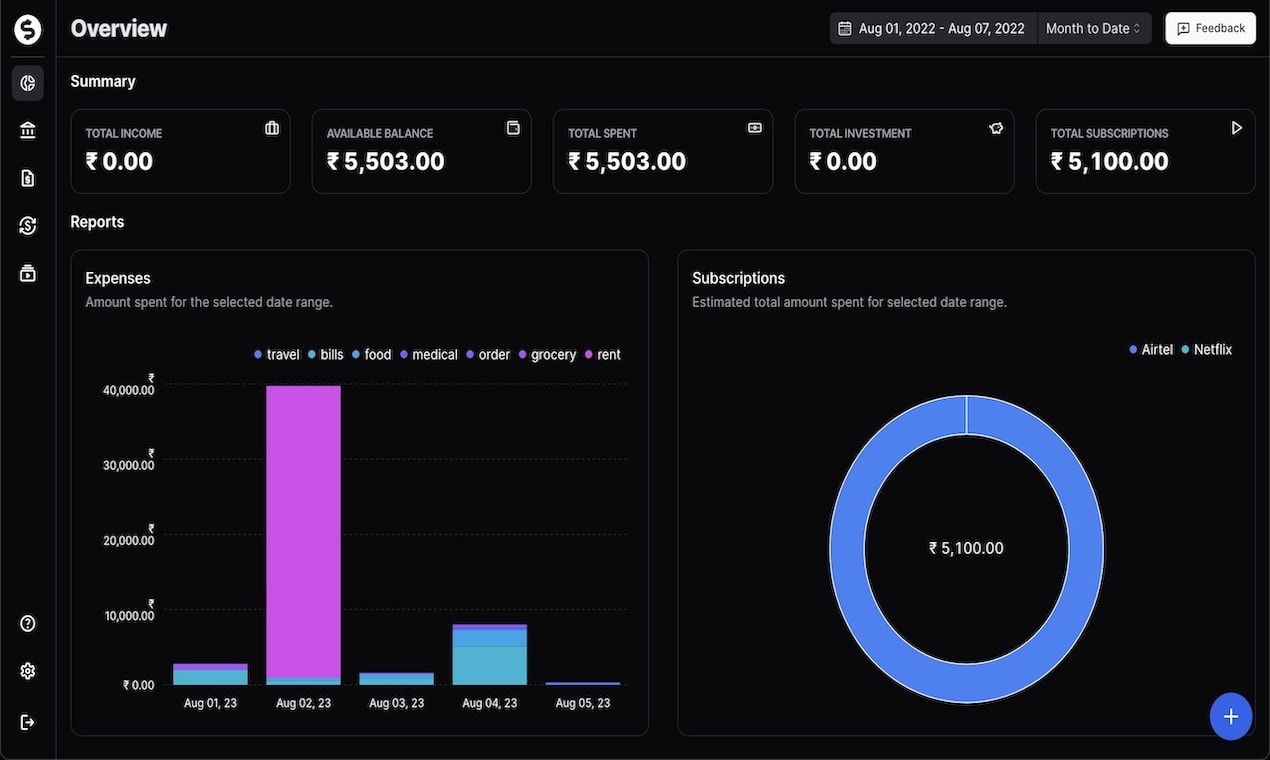1270x760 pixels.
Task: Open the Overview pie-chart sidebar icon
Action: pos(28,84)
